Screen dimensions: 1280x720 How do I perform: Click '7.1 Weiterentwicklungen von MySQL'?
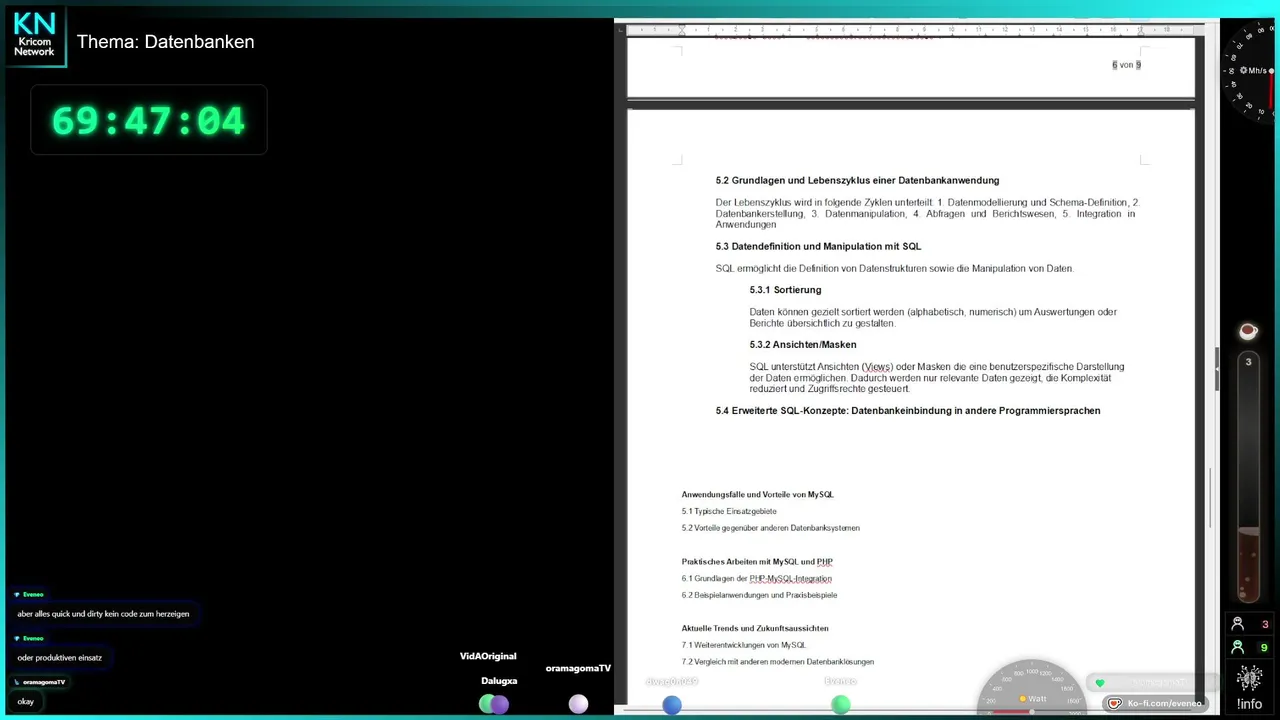pos(743,645)
